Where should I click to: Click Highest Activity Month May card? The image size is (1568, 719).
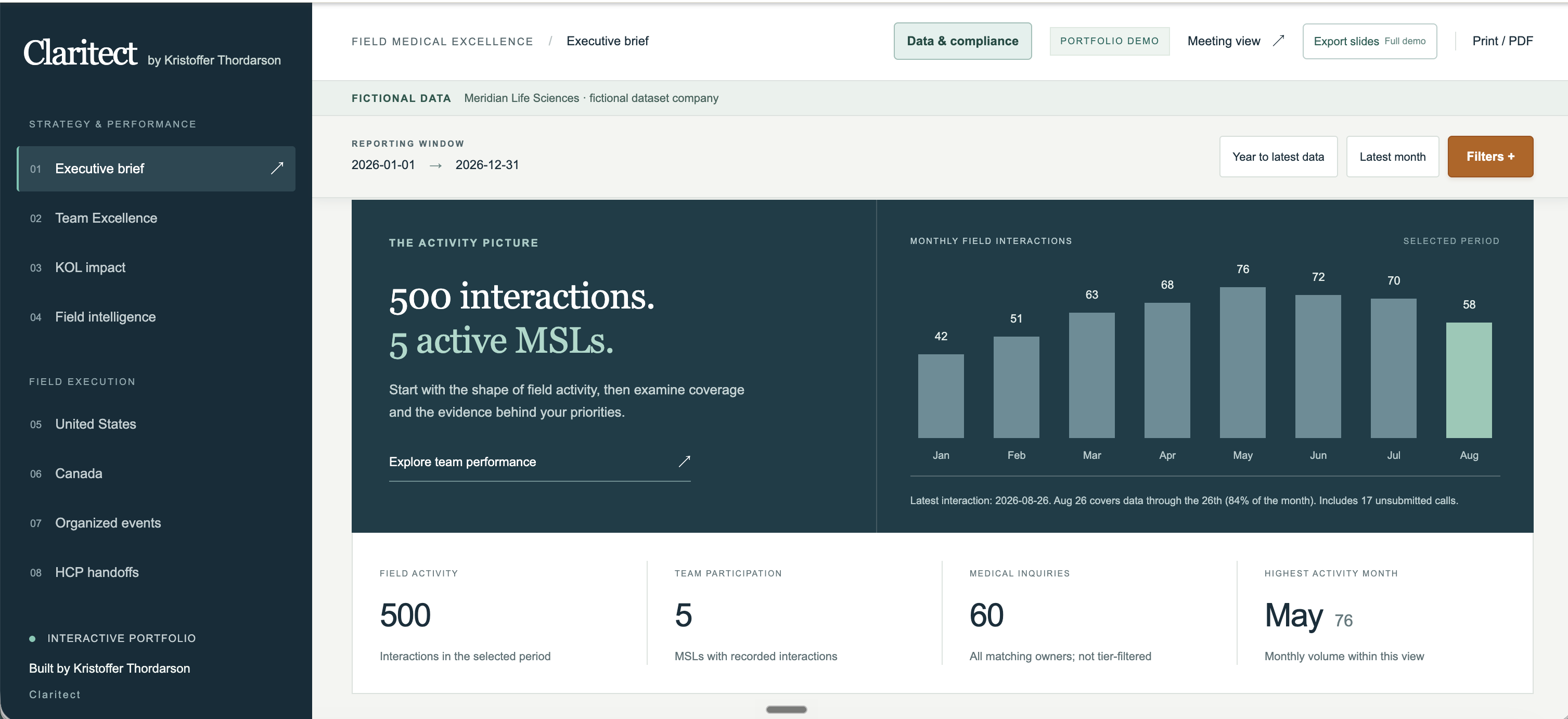1385,614
